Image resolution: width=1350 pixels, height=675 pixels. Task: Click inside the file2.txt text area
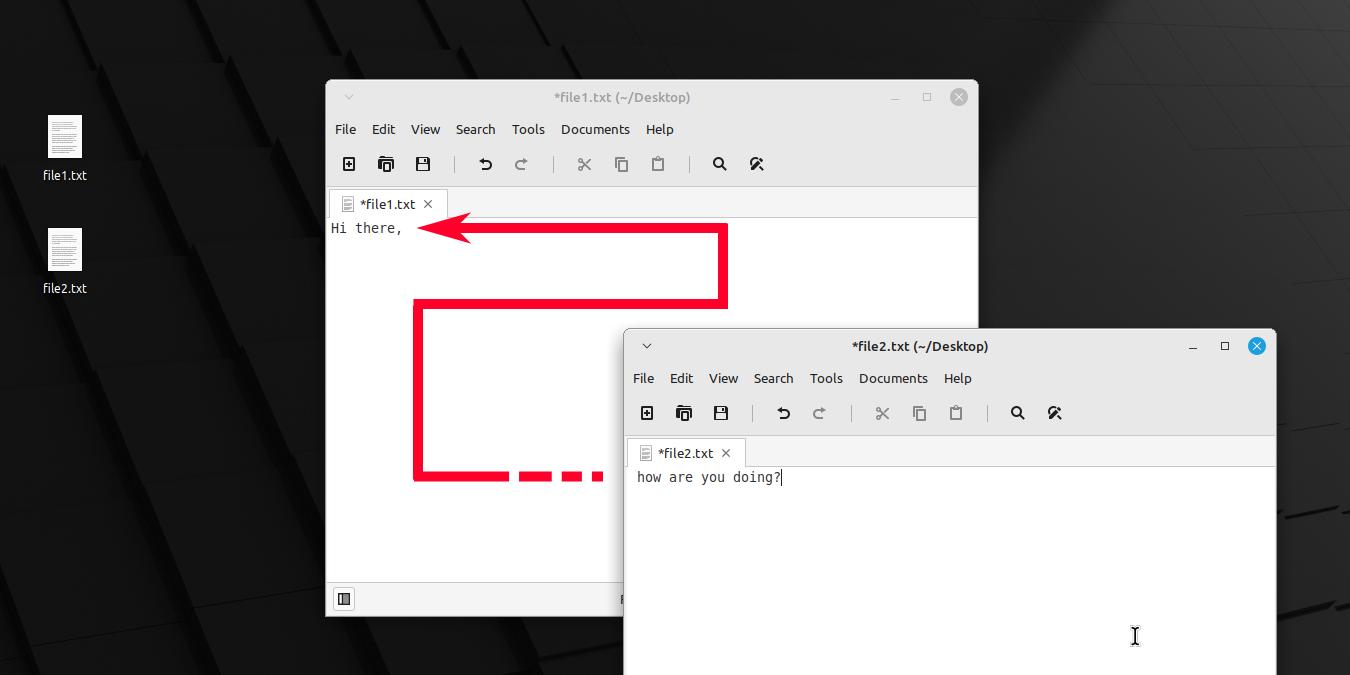[x=950, y=550]
